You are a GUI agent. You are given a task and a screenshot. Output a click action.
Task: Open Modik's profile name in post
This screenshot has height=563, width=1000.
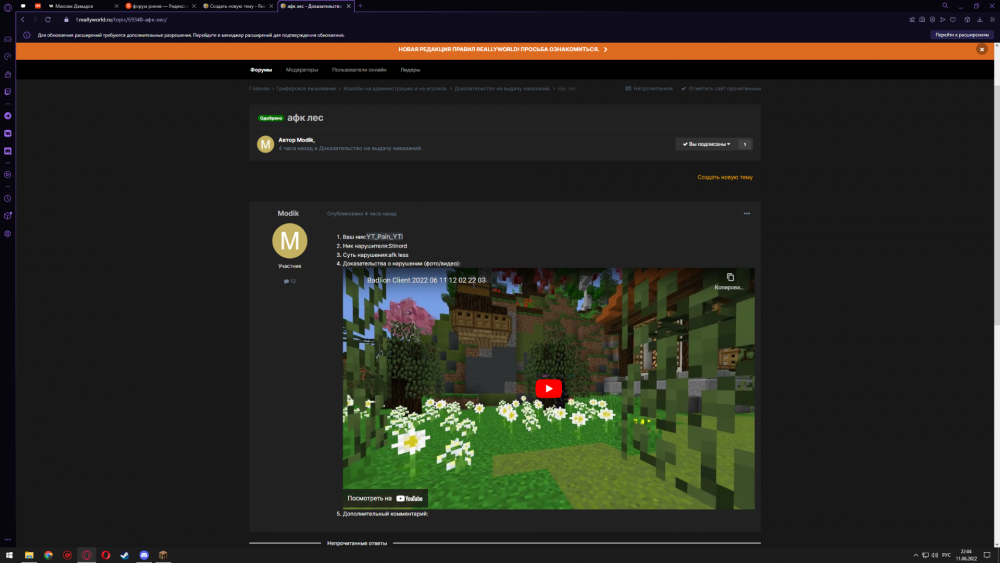tap(288, 214)
